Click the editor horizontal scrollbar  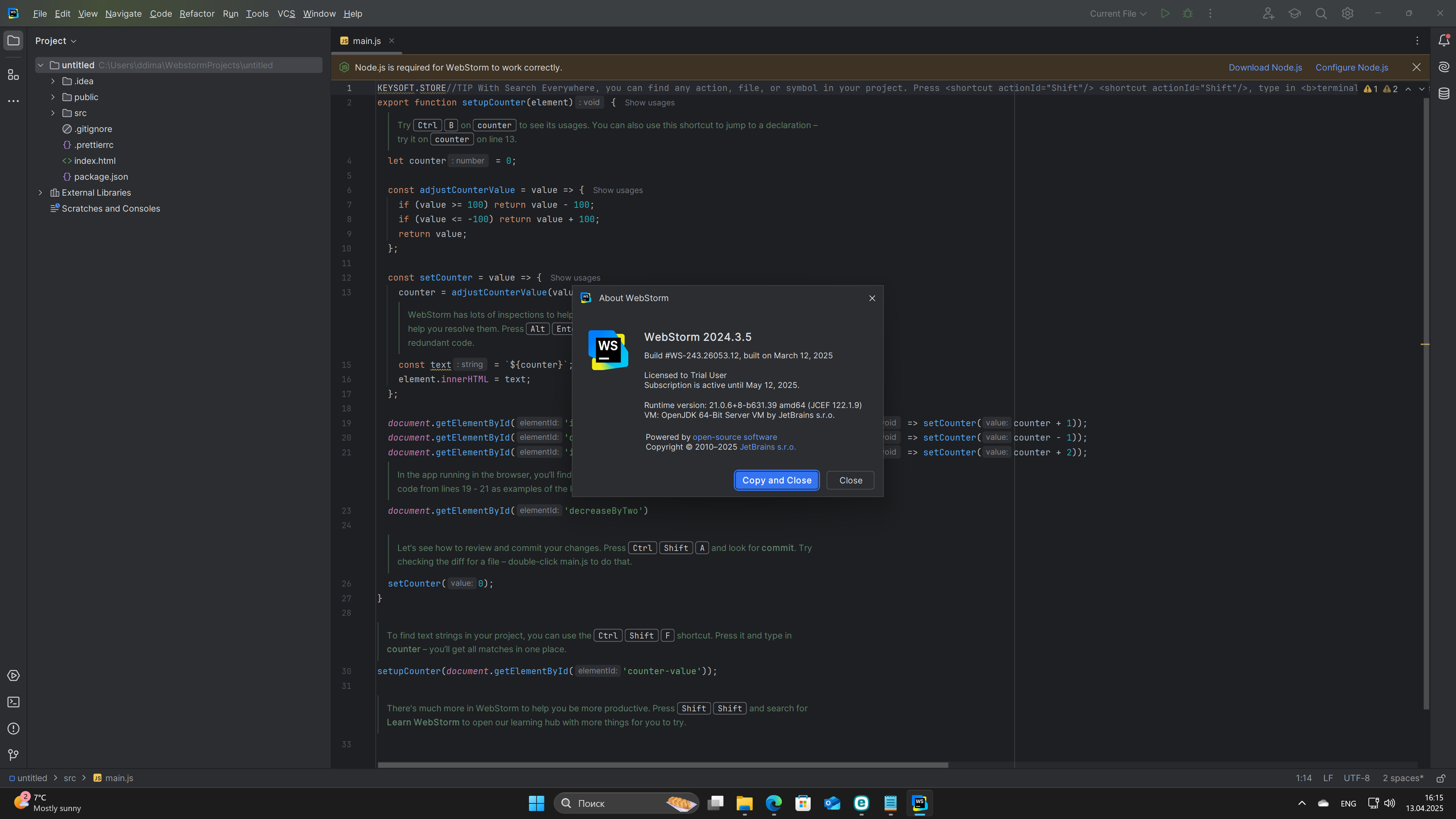[662, 765]
